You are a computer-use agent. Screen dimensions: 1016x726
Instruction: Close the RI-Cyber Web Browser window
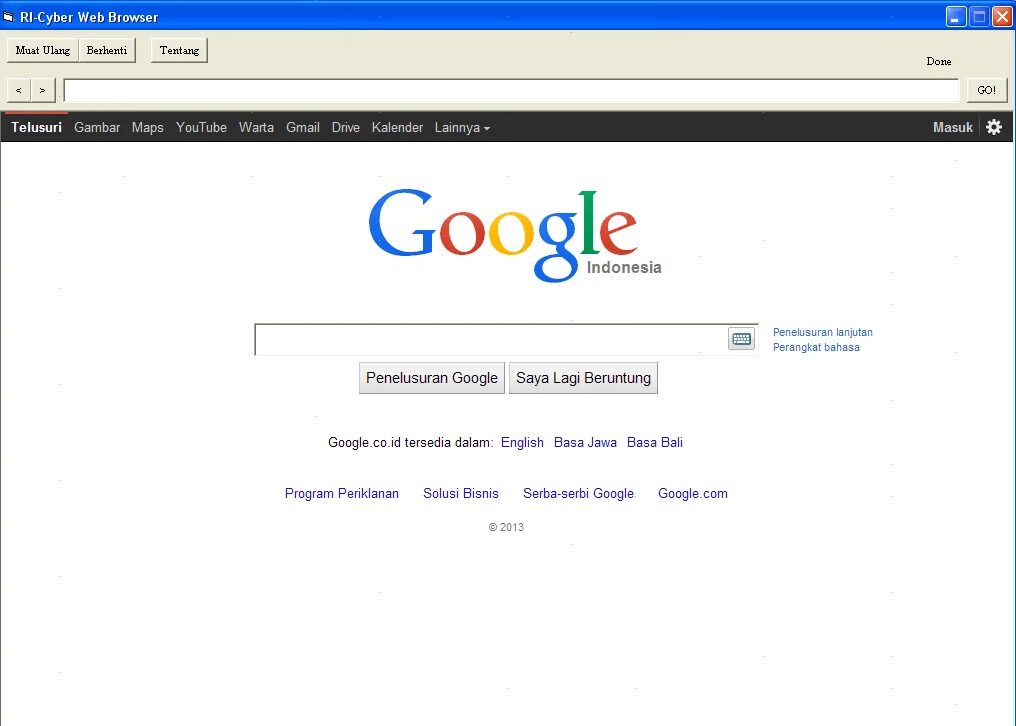[x=1002, y=16]
